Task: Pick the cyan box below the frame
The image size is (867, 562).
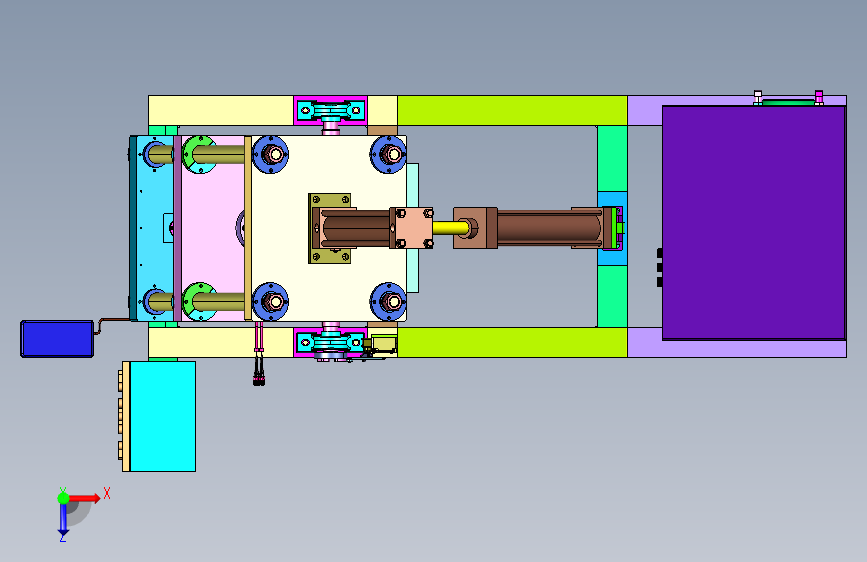Action: pyautogui.click(x=163, y=416)
